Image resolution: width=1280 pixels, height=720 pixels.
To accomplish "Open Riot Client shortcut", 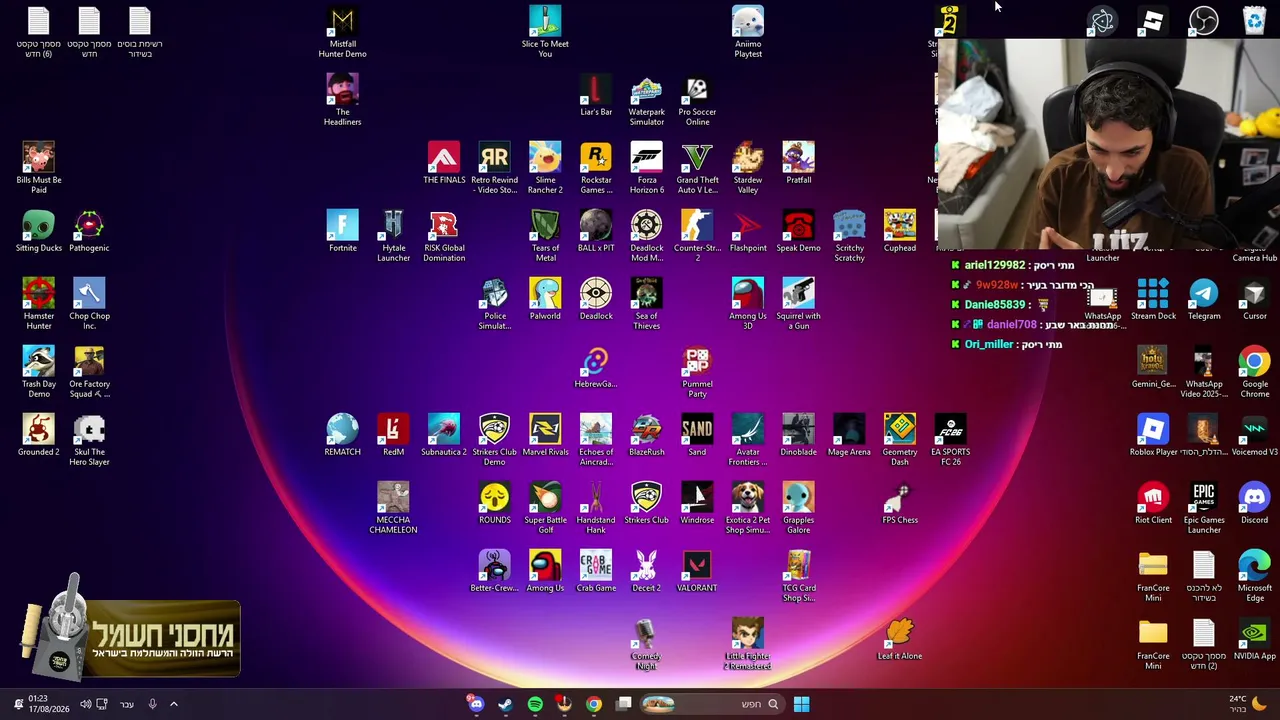I will (1153, 504).
